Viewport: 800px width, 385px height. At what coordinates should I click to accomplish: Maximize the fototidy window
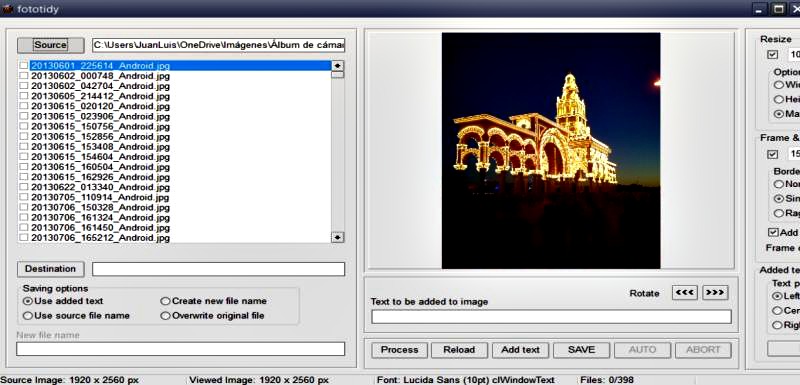point(778,9)
